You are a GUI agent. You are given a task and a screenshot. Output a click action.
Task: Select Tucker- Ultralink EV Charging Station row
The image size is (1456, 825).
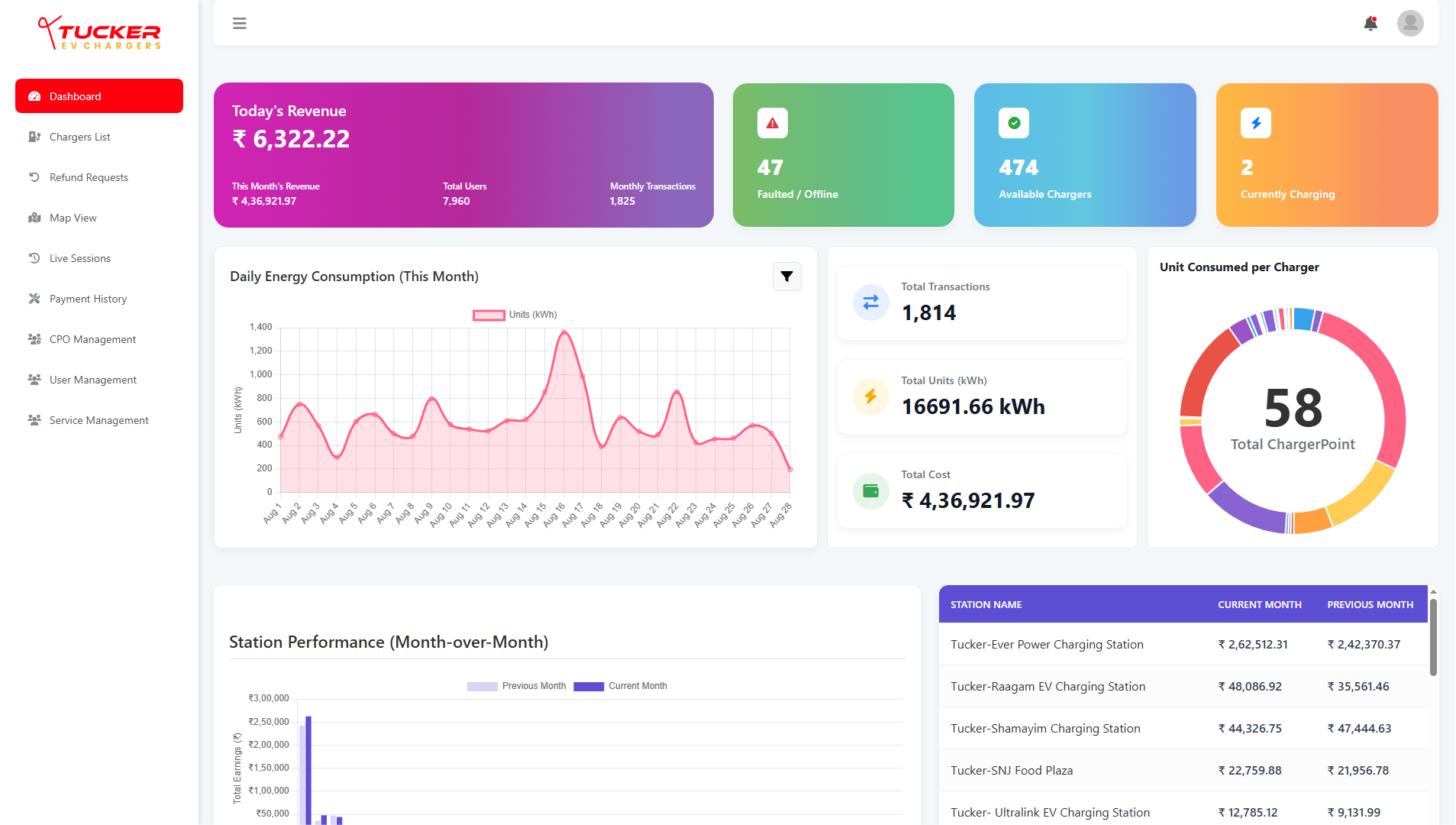(x=1183, y=810)
